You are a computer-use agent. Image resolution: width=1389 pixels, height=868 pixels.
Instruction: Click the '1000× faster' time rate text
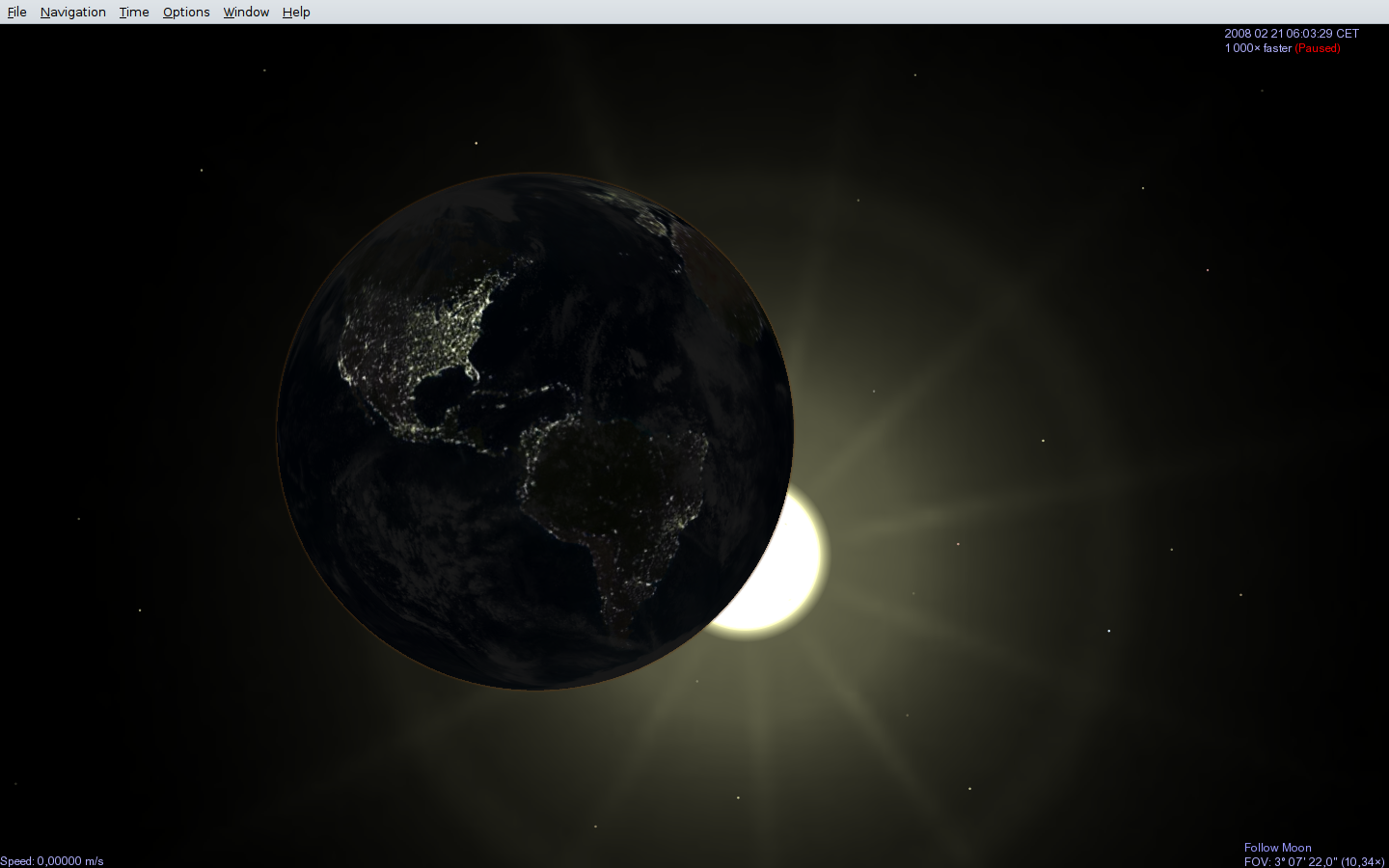[x=1258, y=48]
